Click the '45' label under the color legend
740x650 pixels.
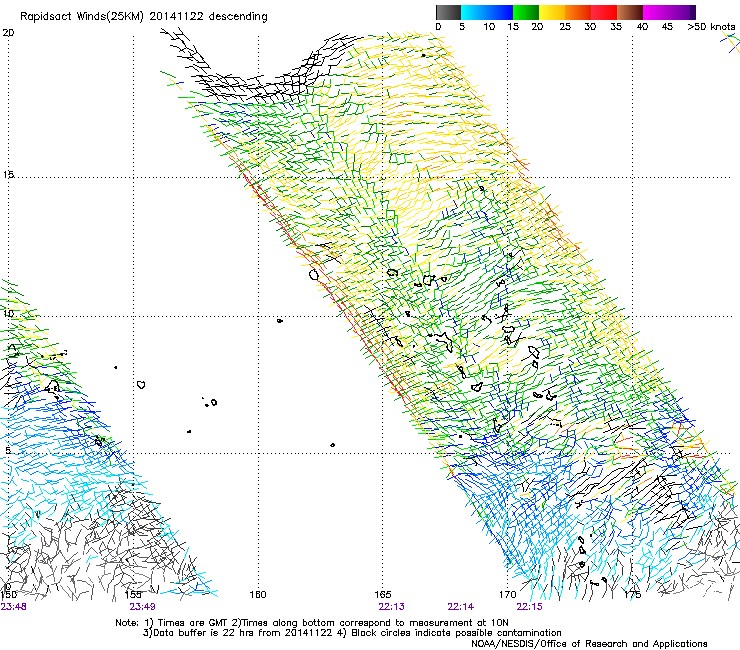pyautogui.click(x=667, y=27)
